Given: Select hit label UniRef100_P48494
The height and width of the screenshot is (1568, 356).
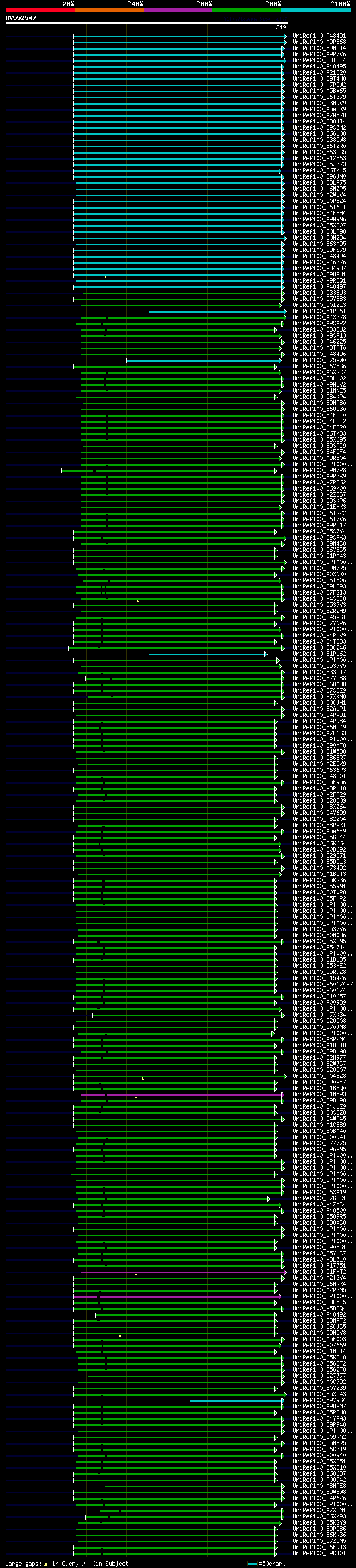Looking at the screenshot, I should (x=319, y=256).
